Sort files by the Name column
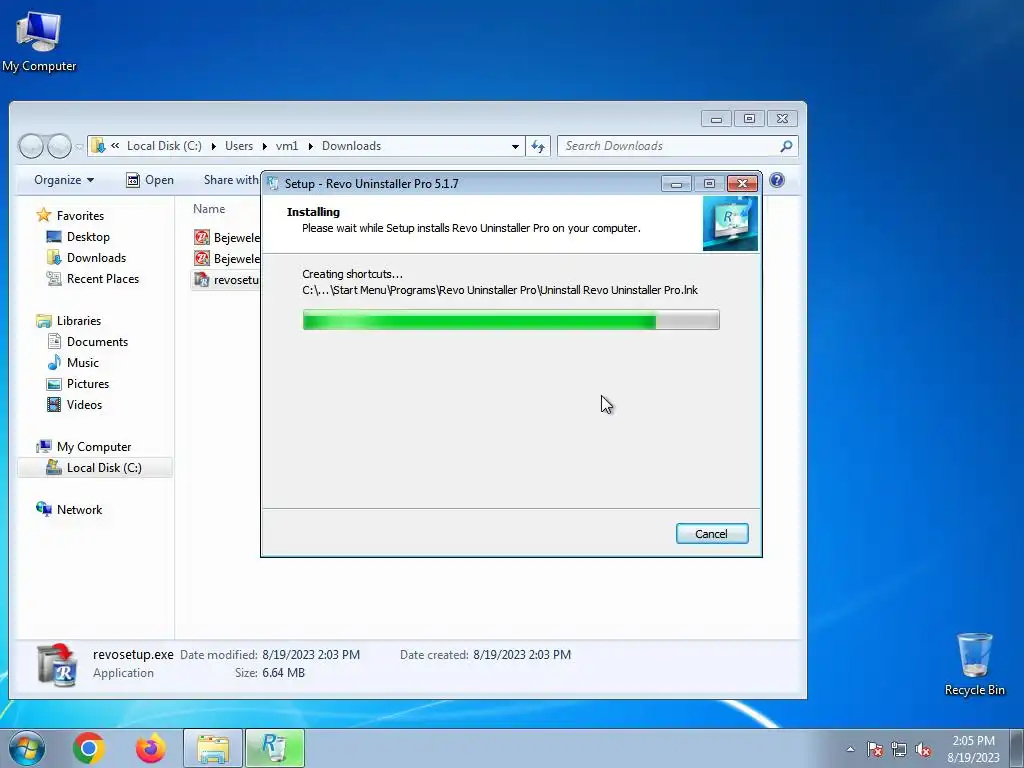Viewport: 1024px width, 768px height. tap(209, 209)
